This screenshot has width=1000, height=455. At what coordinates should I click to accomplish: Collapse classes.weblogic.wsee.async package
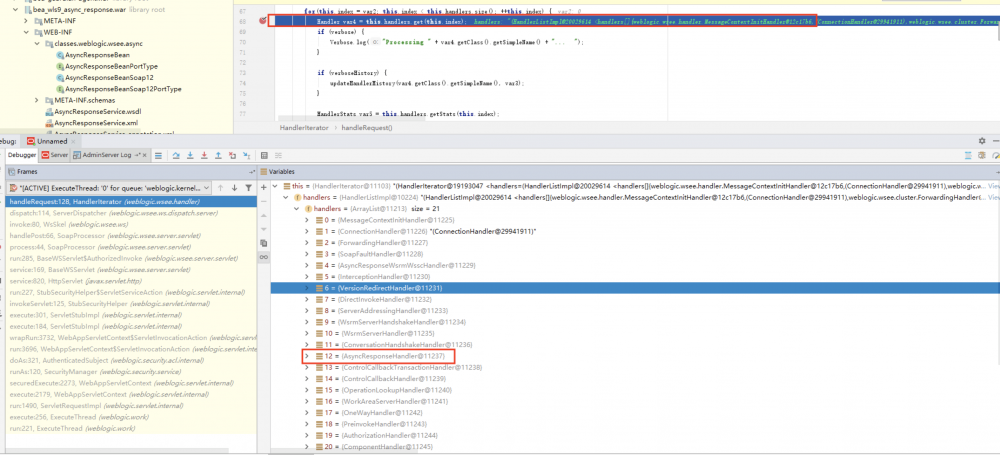click(x=38, y=43)
